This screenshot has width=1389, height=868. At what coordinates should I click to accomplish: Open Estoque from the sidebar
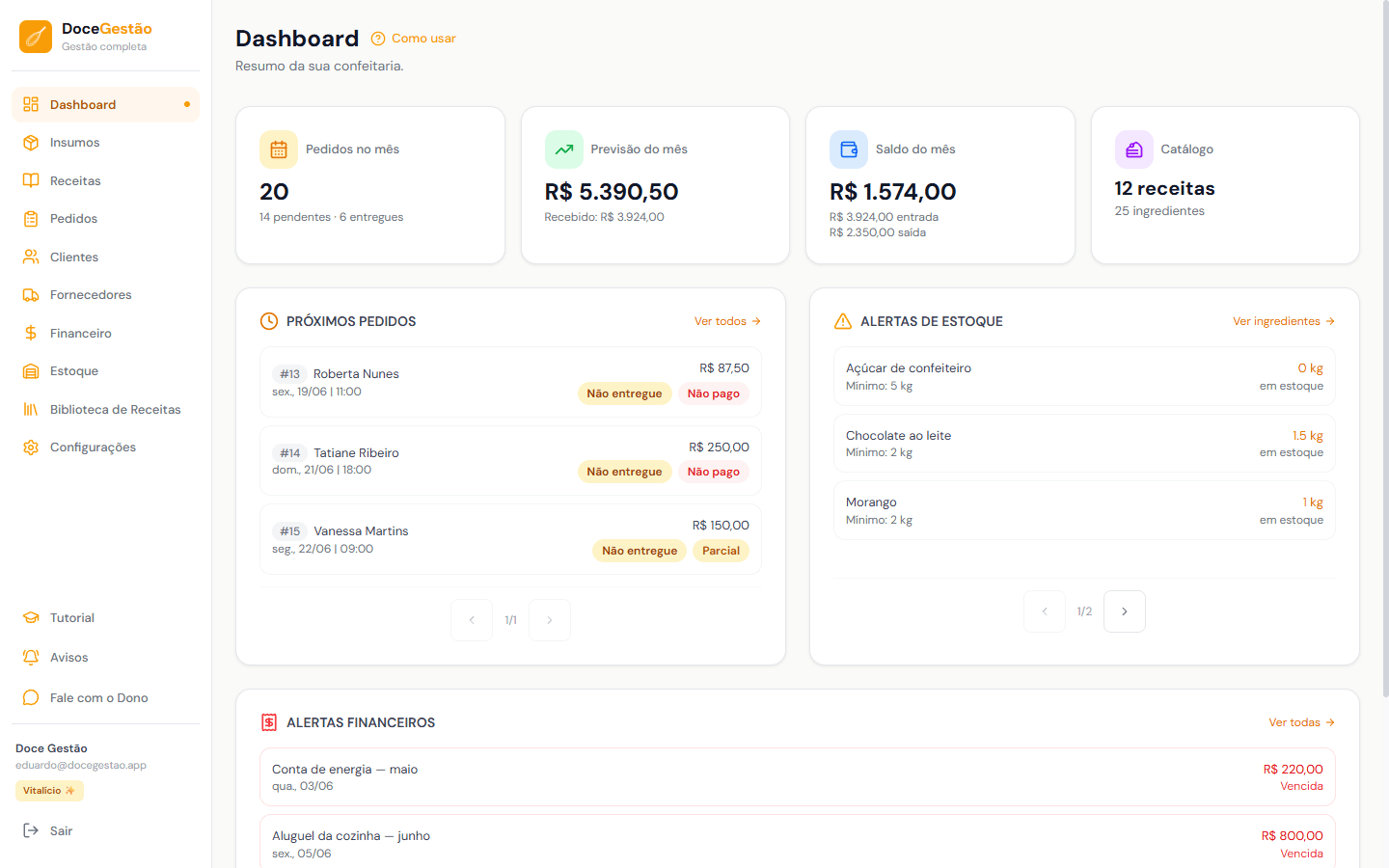click(105, 371)
